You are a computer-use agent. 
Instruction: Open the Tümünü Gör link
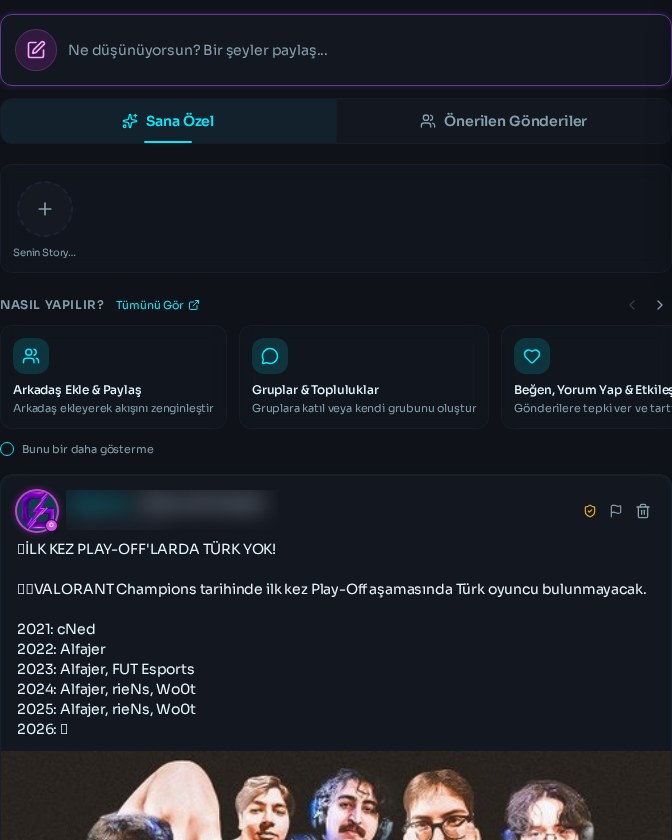pos(158,305)
